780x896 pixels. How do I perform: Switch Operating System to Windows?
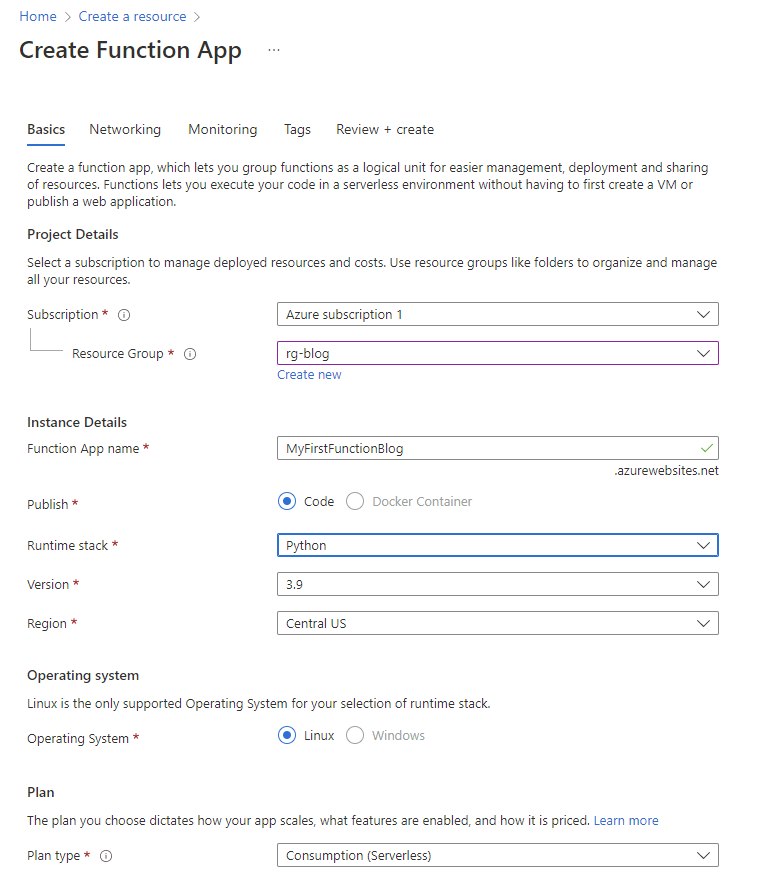(x=355, y=735)
